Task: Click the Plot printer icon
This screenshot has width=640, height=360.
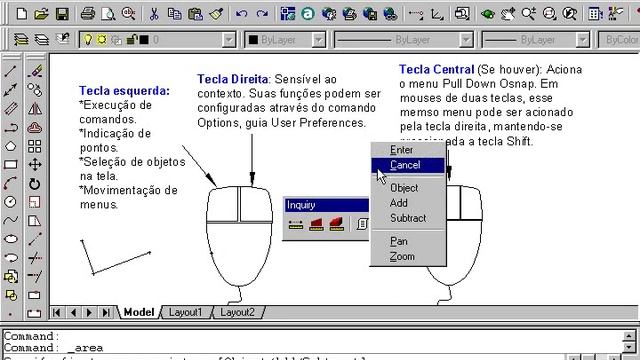Action: (x=87, y=14)
